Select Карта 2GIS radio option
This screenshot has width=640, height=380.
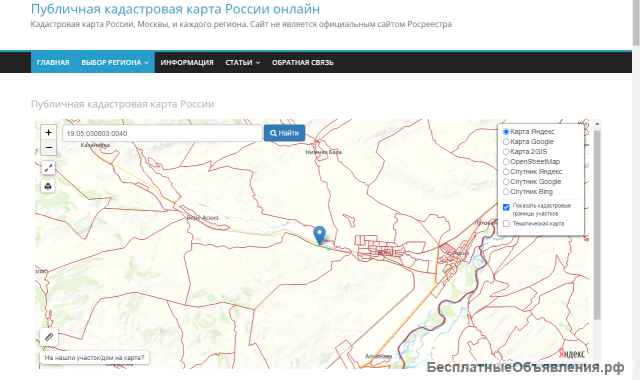(506, 152)
